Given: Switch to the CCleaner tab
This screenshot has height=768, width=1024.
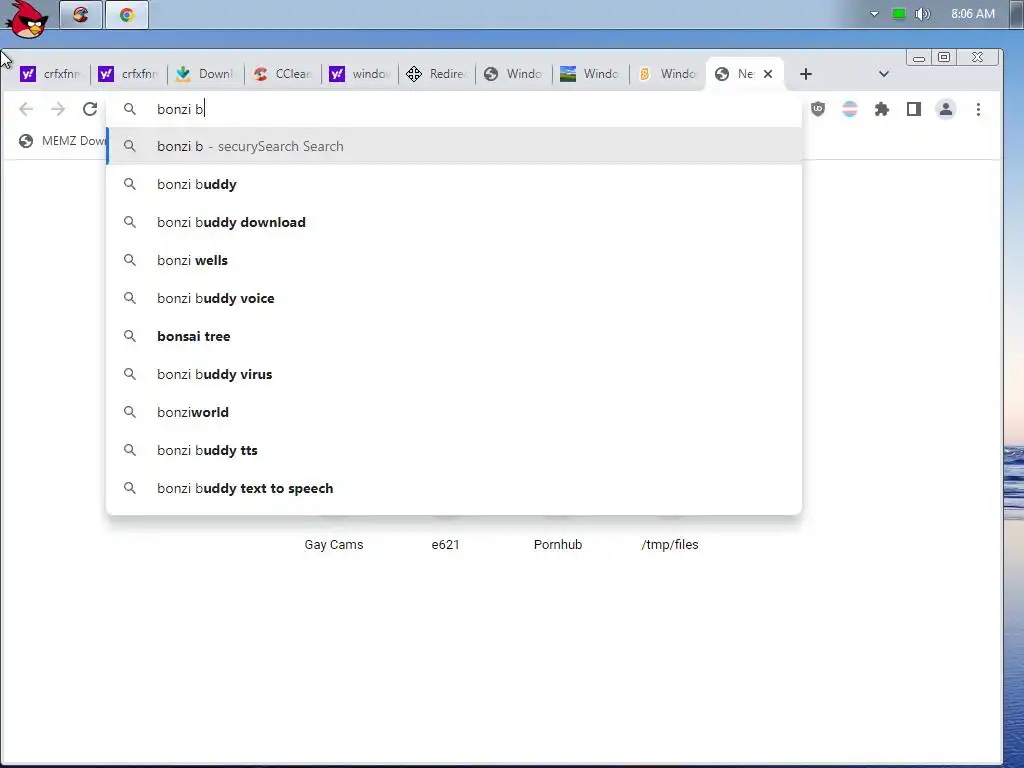Looking at the screenshot, I should (x=282, y=74).
